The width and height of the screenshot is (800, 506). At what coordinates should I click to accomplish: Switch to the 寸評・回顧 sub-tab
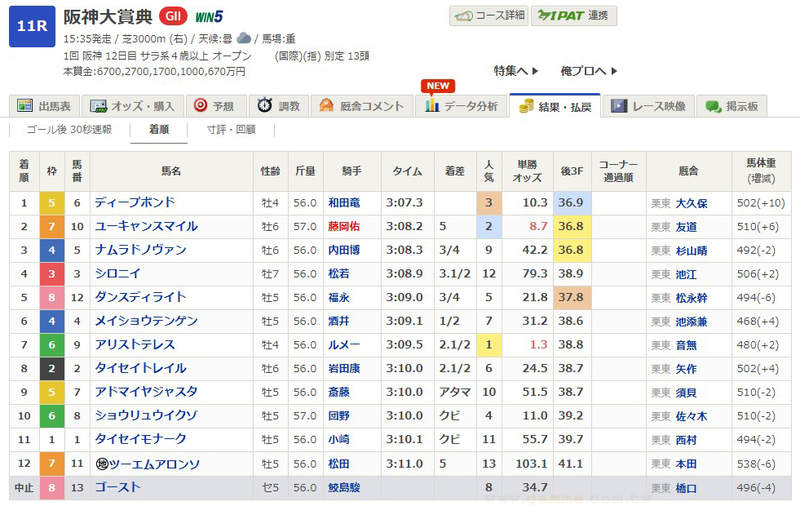[x=231, y=130]
